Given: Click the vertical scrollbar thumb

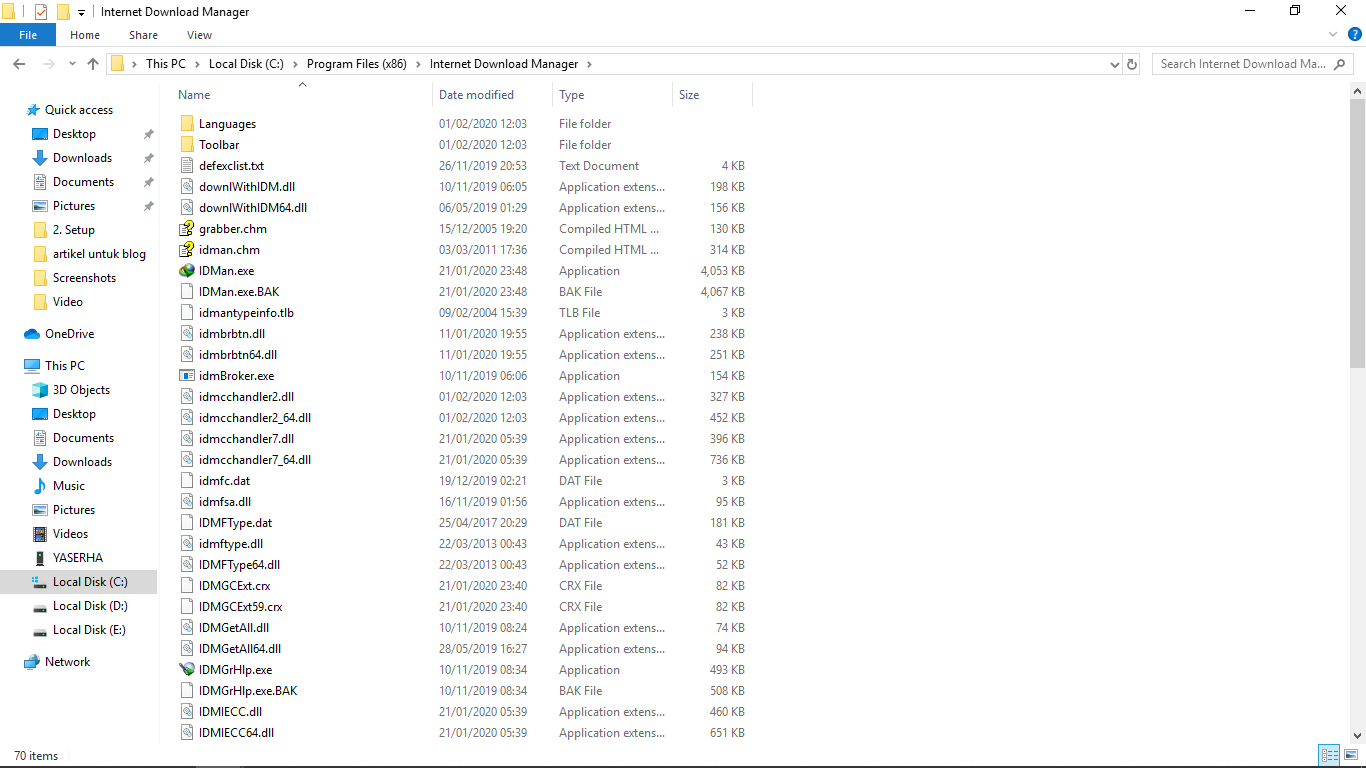Looking at the screenshot, I should click(x=1357, y=233).
